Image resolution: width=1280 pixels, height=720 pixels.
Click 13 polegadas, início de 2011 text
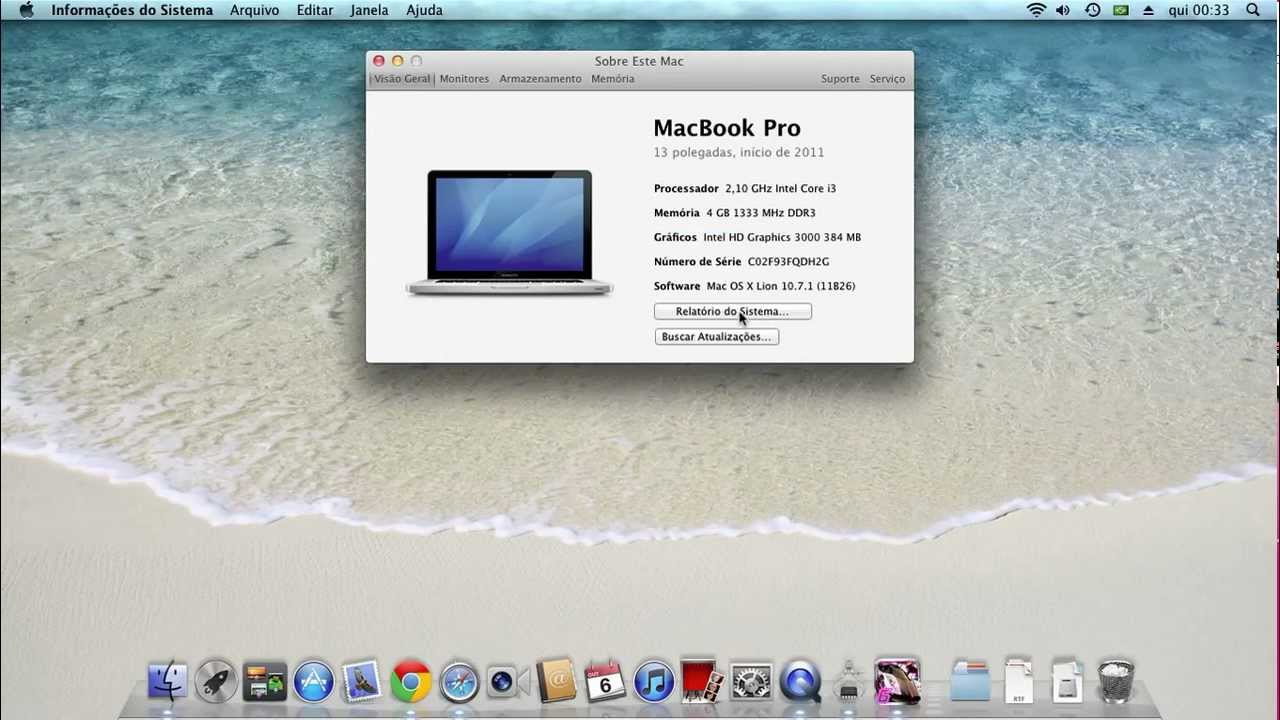point(739,153)
